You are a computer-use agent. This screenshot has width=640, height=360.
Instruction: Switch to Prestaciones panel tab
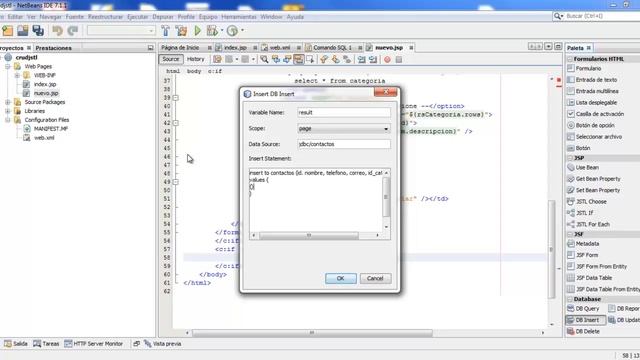point(53,48)
